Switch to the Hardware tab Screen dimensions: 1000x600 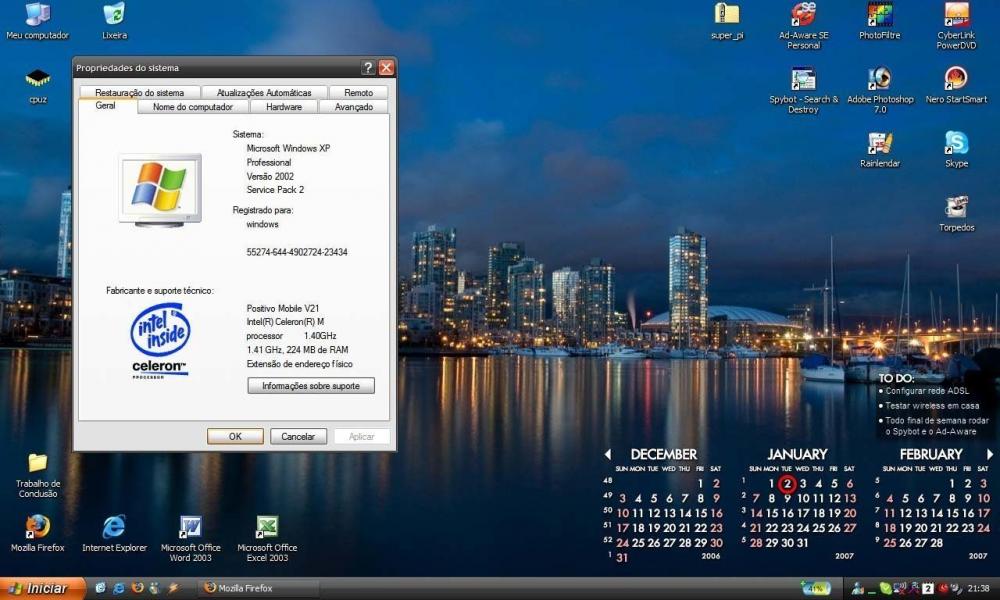coord(284,107)
